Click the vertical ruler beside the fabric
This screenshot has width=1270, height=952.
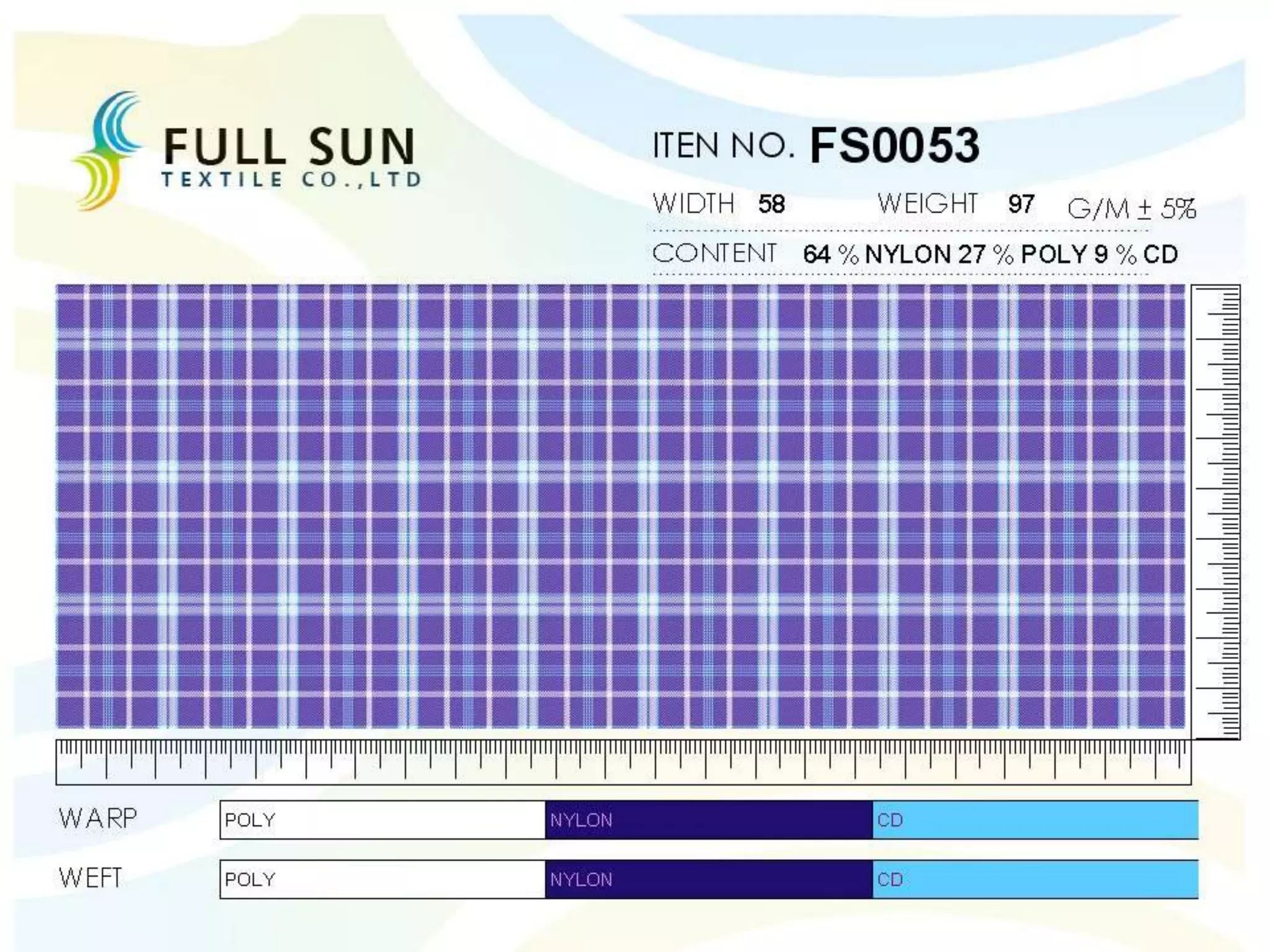(x=1216, y=512)
